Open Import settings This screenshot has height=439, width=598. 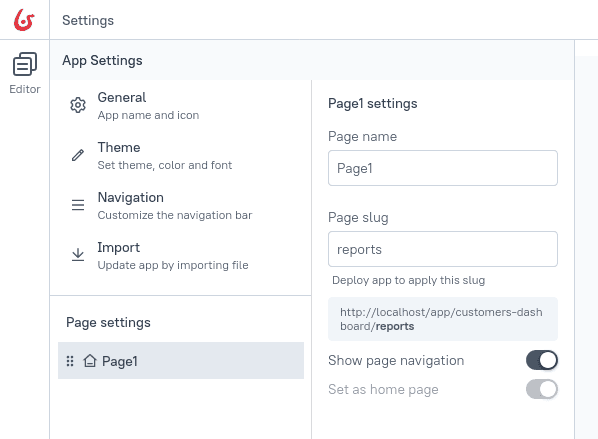click(x=181, y=255)
